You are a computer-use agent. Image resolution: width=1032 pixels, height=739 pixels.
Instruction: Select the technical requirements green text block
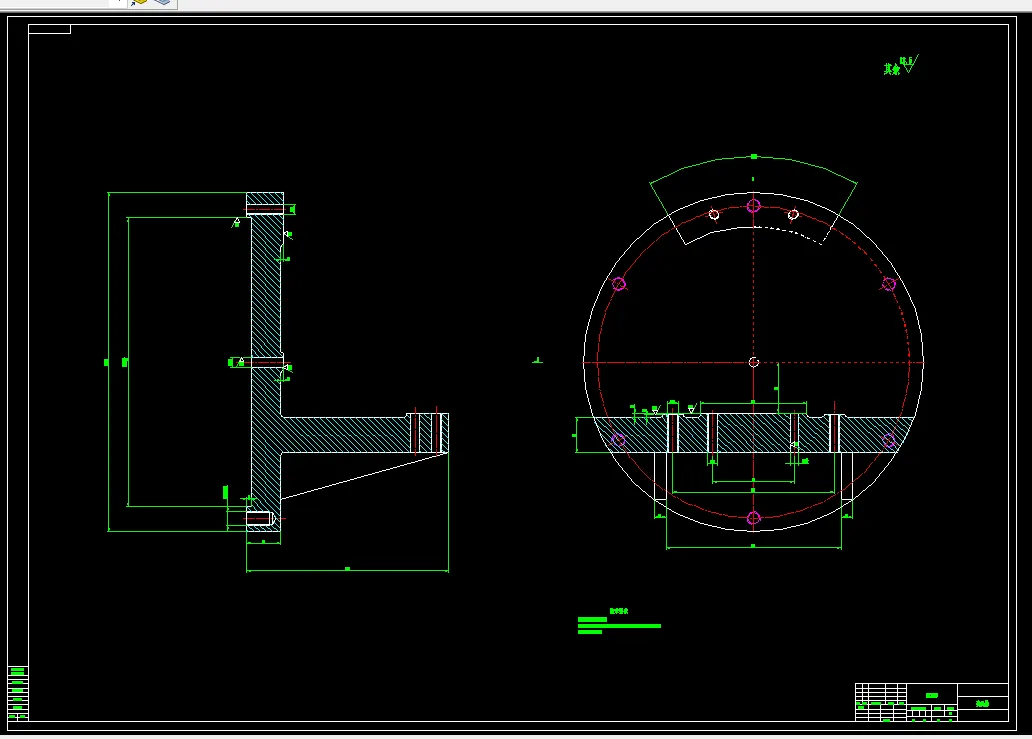[x=619, y=621]
